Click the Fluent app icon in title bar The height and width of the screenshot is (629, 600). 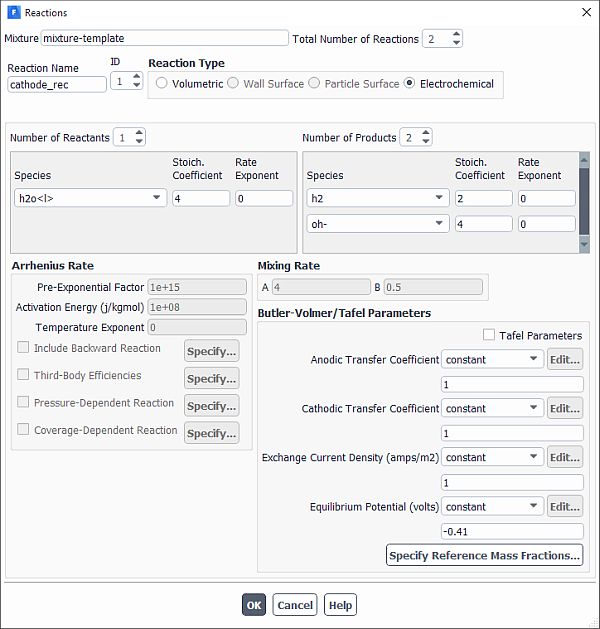[13, 12]
